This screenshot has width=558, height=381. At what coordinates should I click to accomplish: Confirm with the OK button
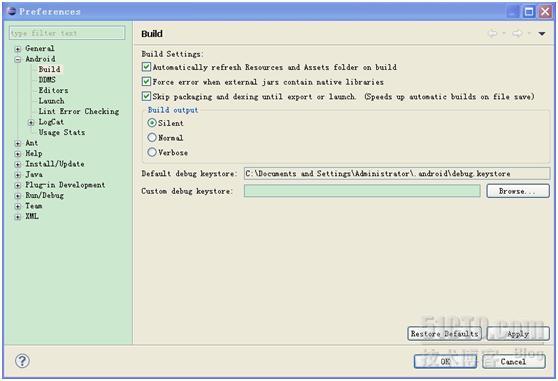(x=445, y=361)
